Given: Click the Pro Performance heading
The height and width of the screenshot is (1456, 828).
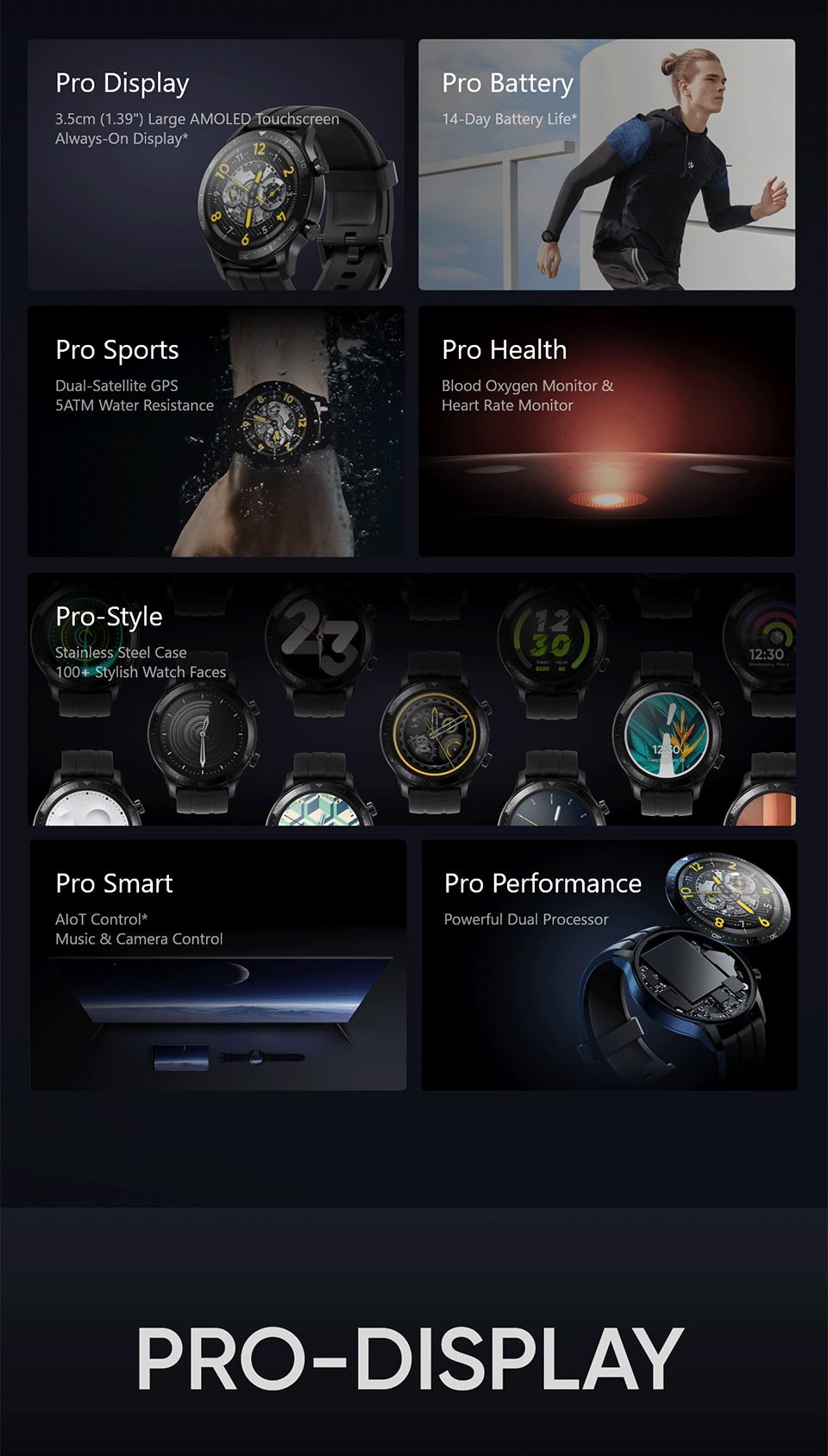Looking at the screenshot, I should point(543,883).
